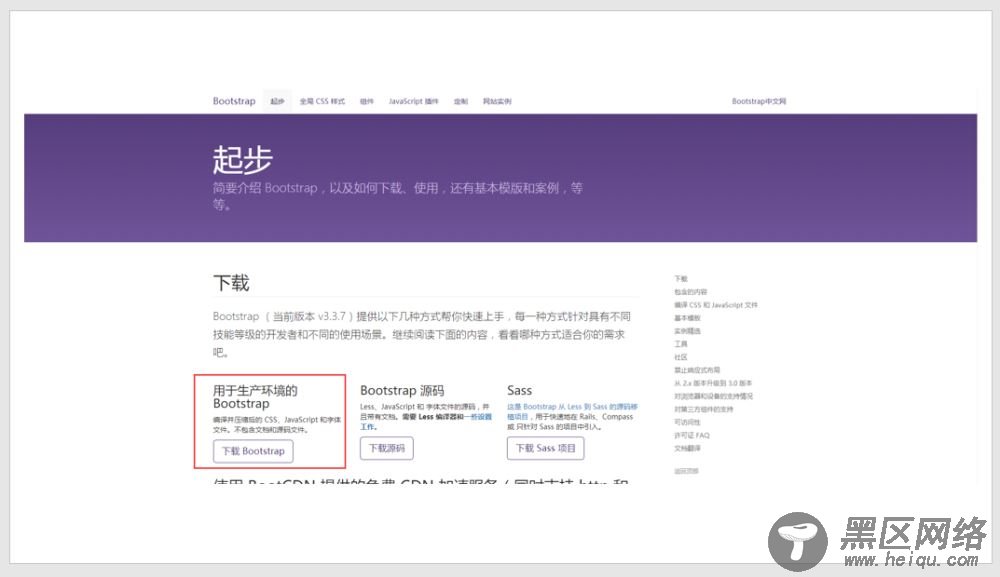Jump to 从 2.x 版本升级到 3.0 版本
The image size is (1000, 577).
point(713,383)
